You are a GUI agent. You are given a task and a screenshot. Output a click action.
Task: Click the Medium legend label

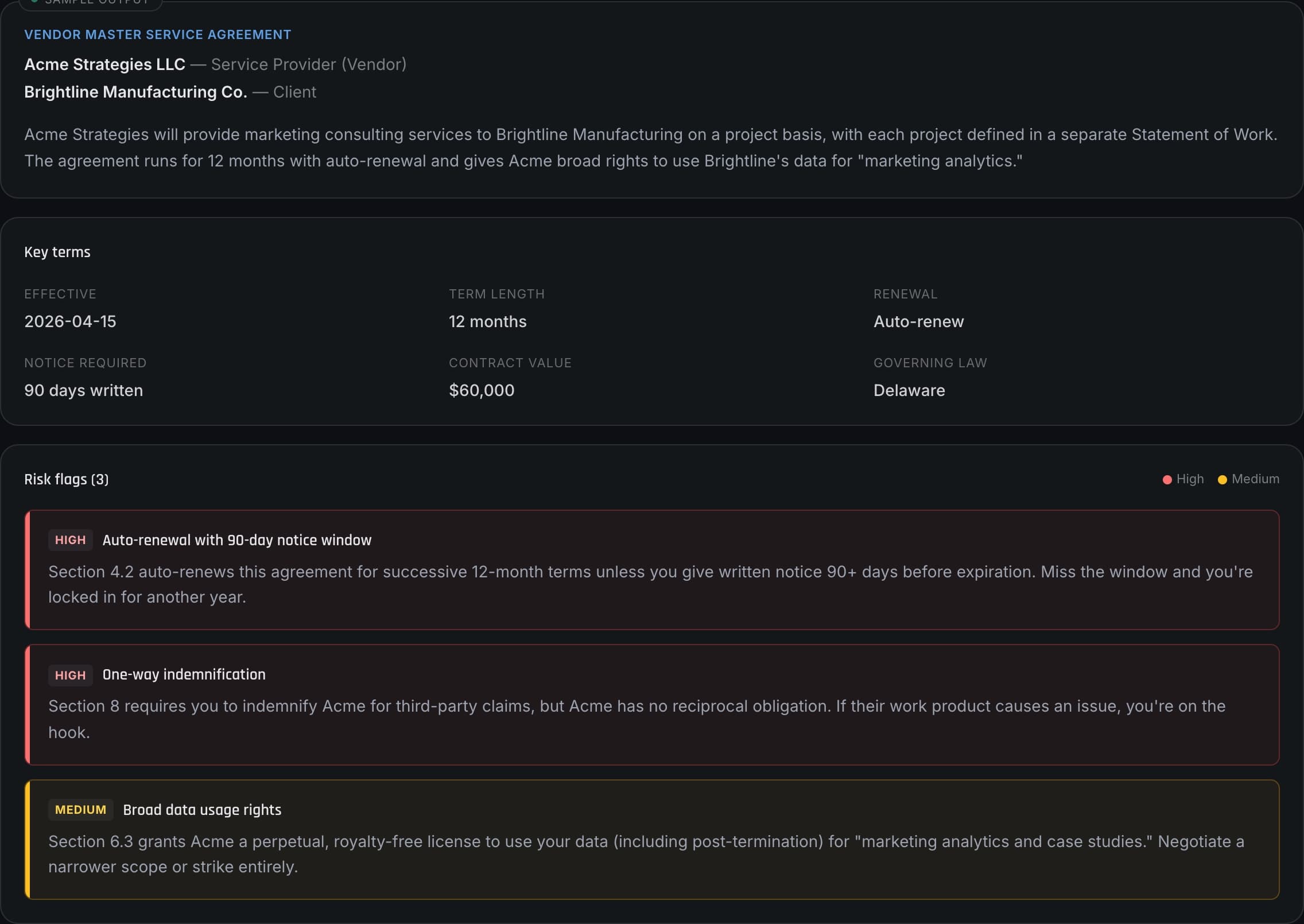click(1255, 479)
